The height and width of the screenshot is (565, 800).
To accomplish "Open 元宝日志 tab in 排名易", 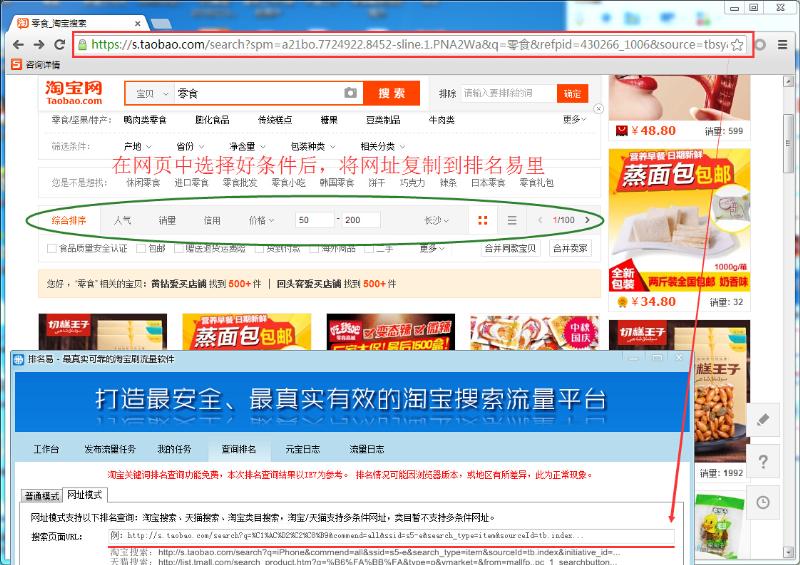I will (303, 449).
